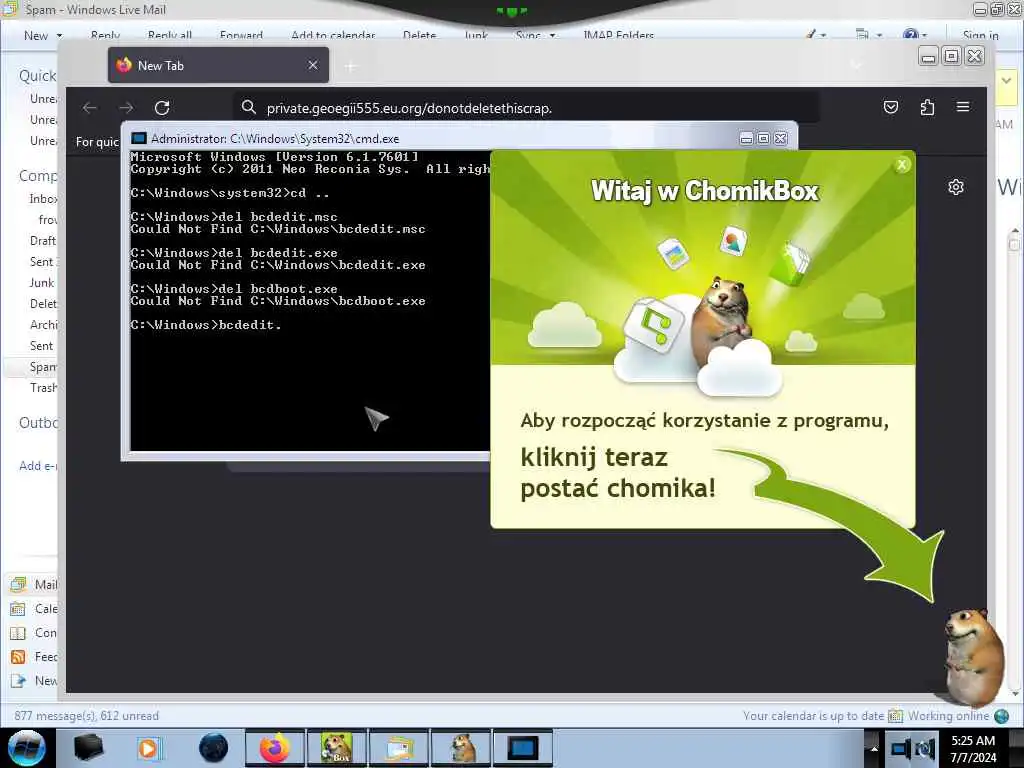
Task: Select the New Tab browser tab
Action: pyautogui.click(x=218, y=65)
